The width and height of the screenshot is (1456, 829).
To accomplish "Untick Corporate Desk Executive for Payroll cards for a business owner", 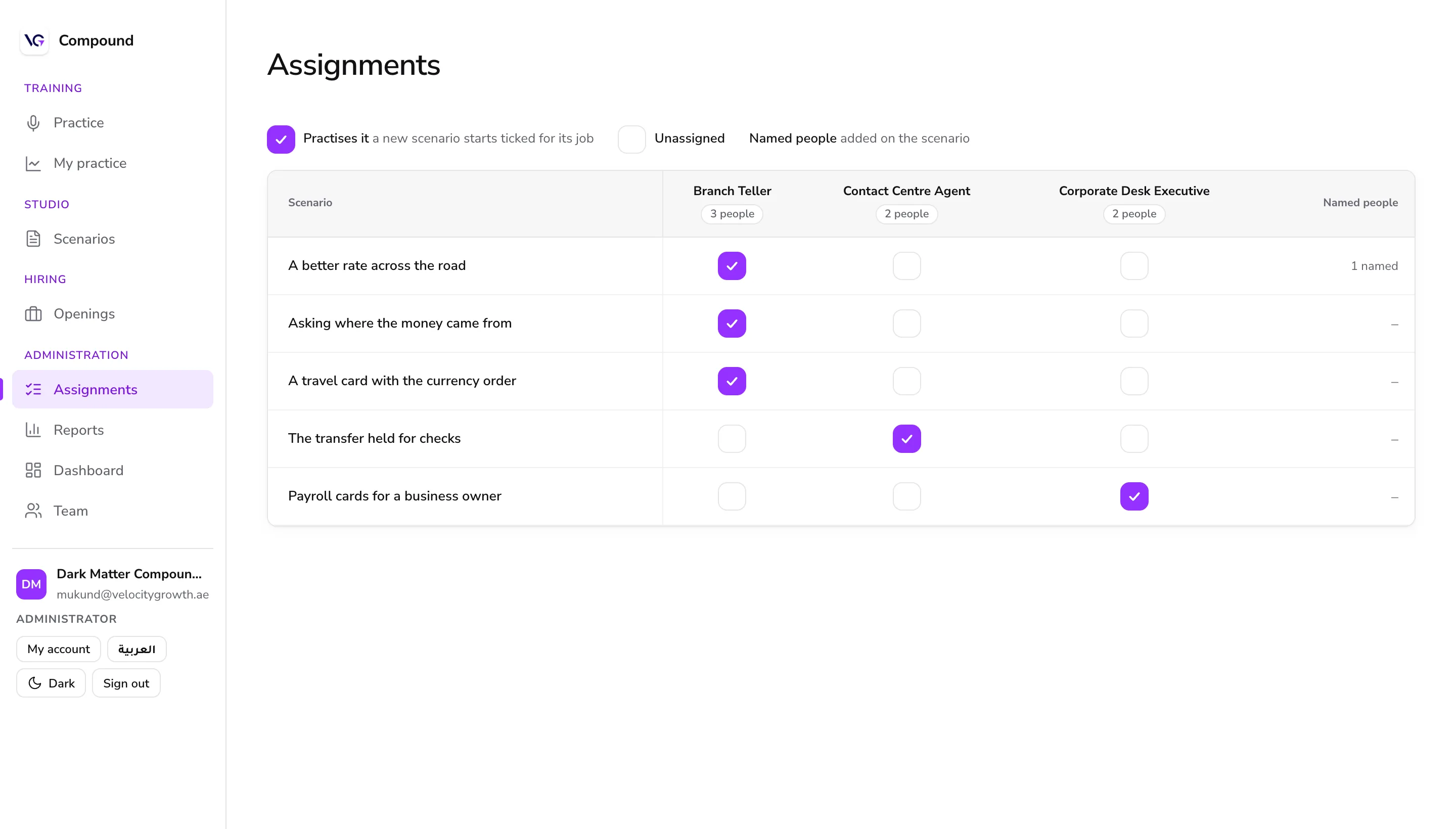I will 1134,496.
